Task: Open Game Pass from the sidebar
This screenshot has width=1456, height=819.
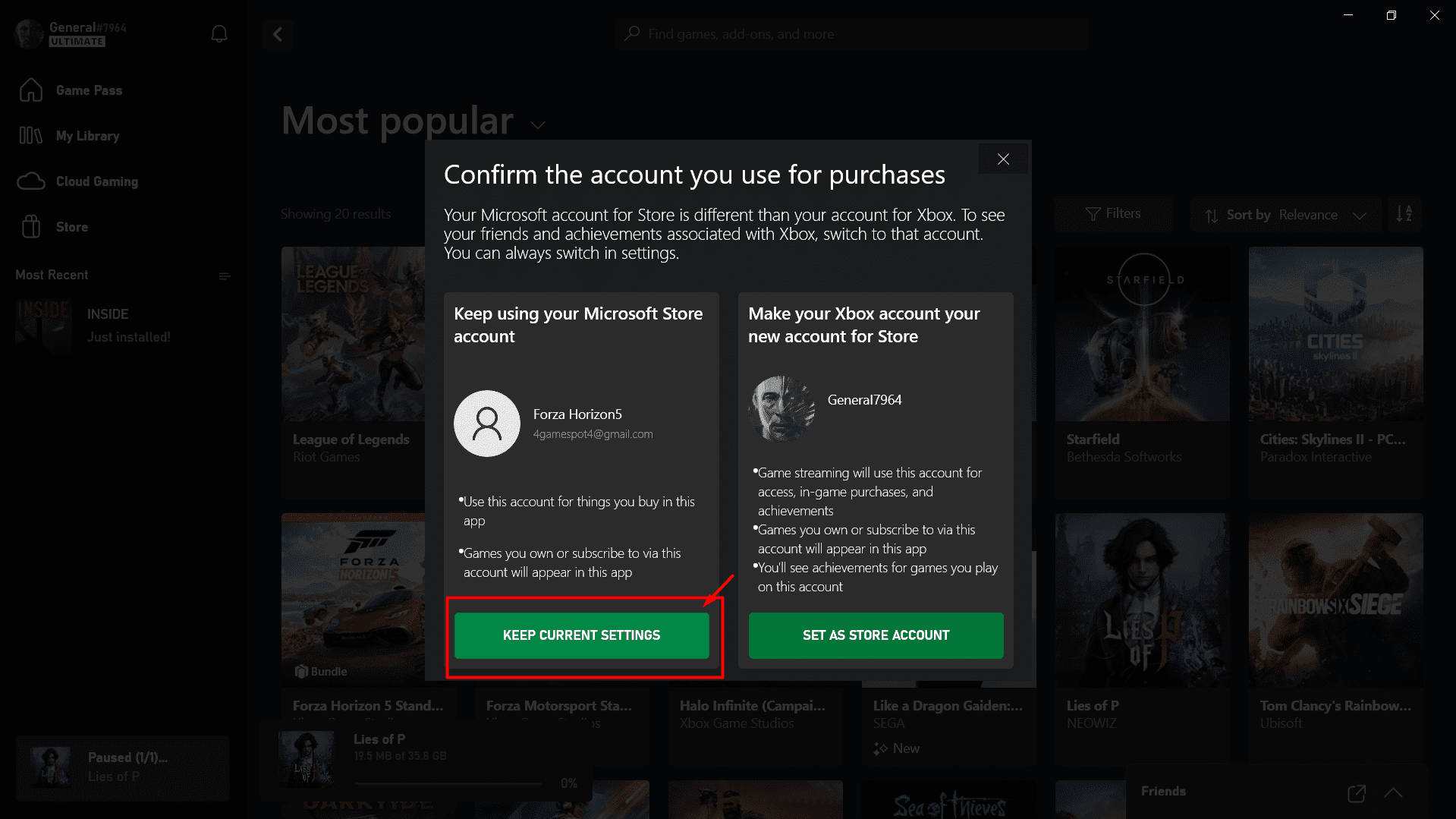Action: pos(31,90)
